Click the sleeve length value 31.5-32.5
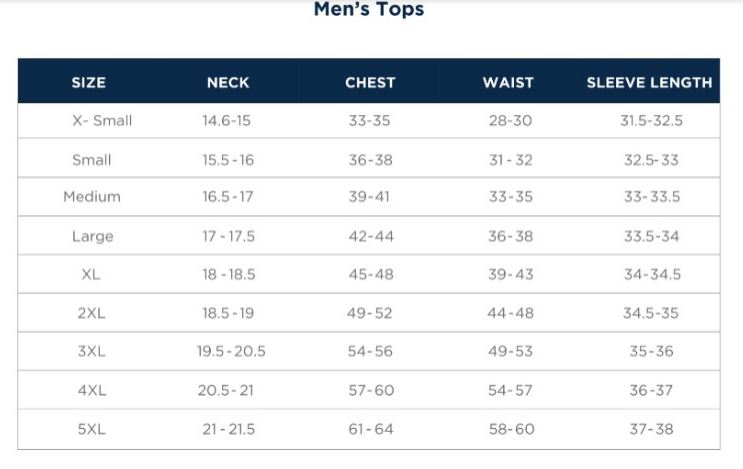 pyautogui.click(x=652, y=120)
